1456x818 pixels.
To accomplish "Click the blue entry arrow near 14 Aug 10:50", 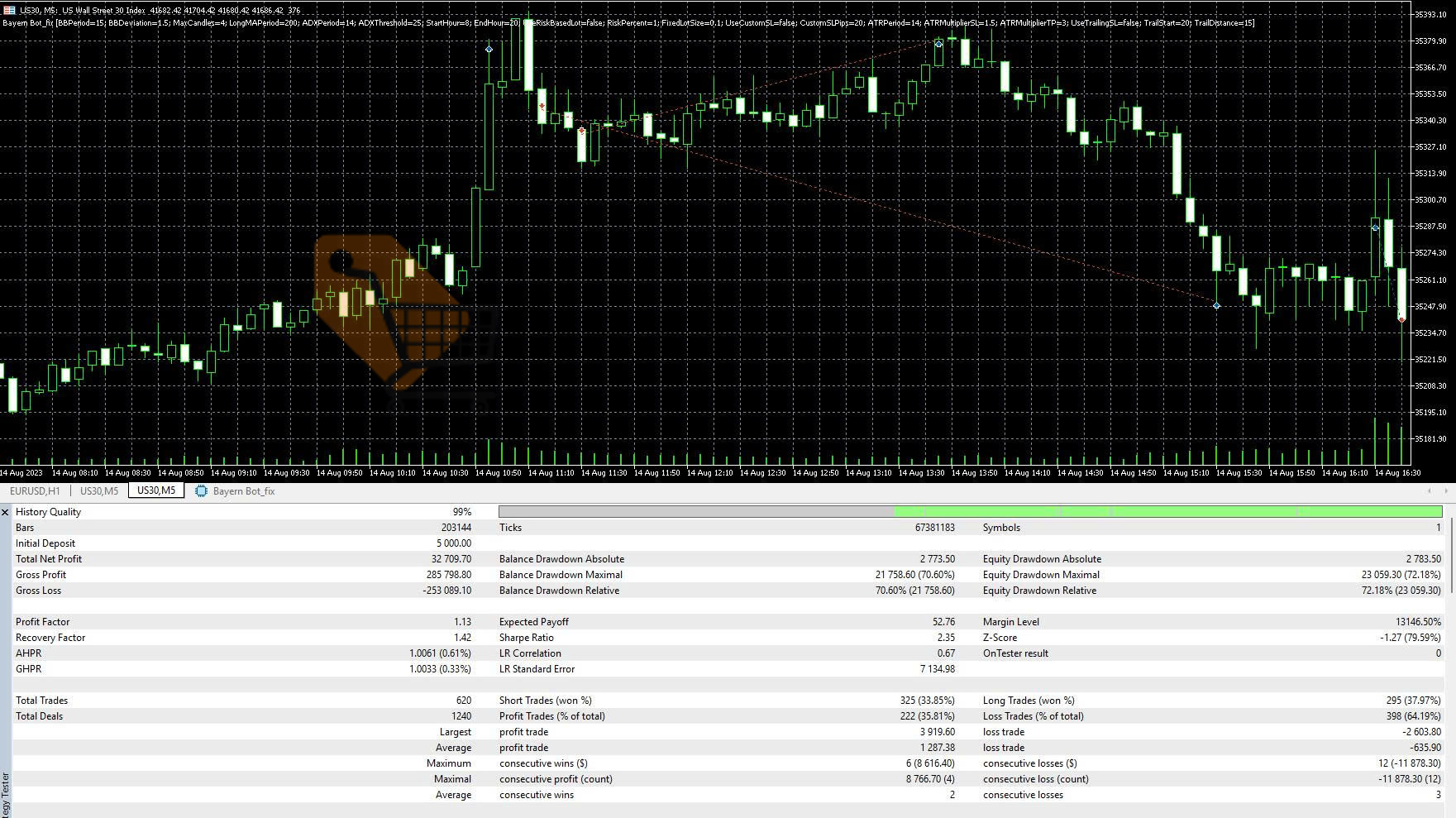I will coord(489,50).
